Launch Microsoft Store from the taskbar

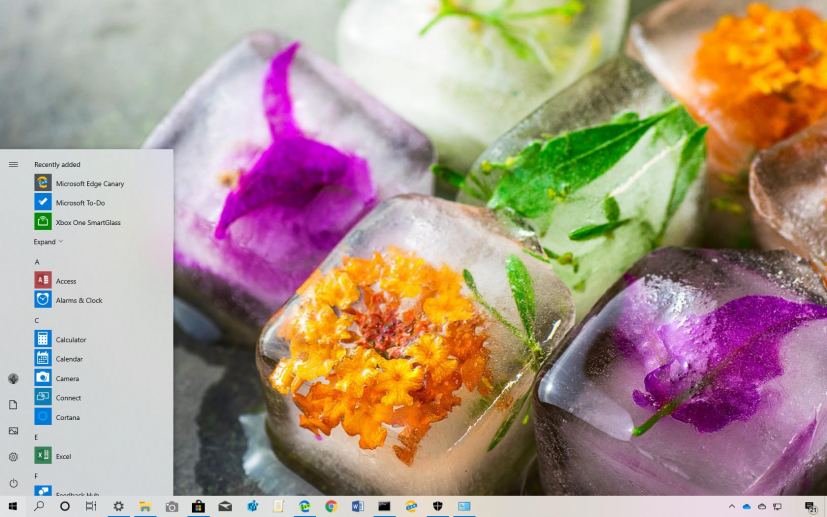pos(198,506)
